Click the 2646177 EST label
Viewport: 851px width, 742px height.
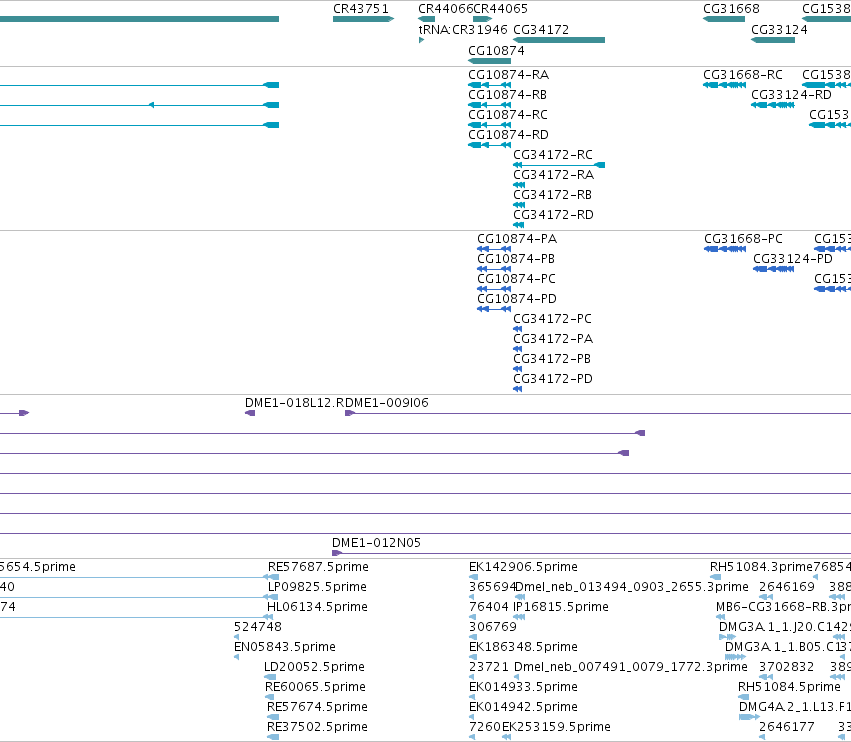[786, 727]
